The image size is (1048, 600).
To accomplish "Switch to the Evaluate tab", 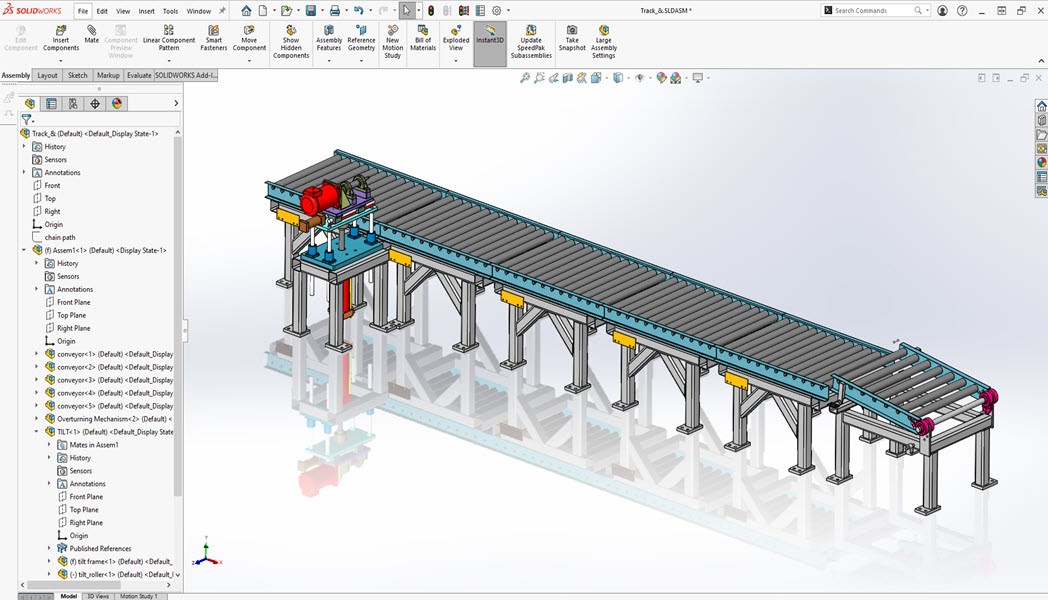I will pyautogui.click(x=139, y=76).
